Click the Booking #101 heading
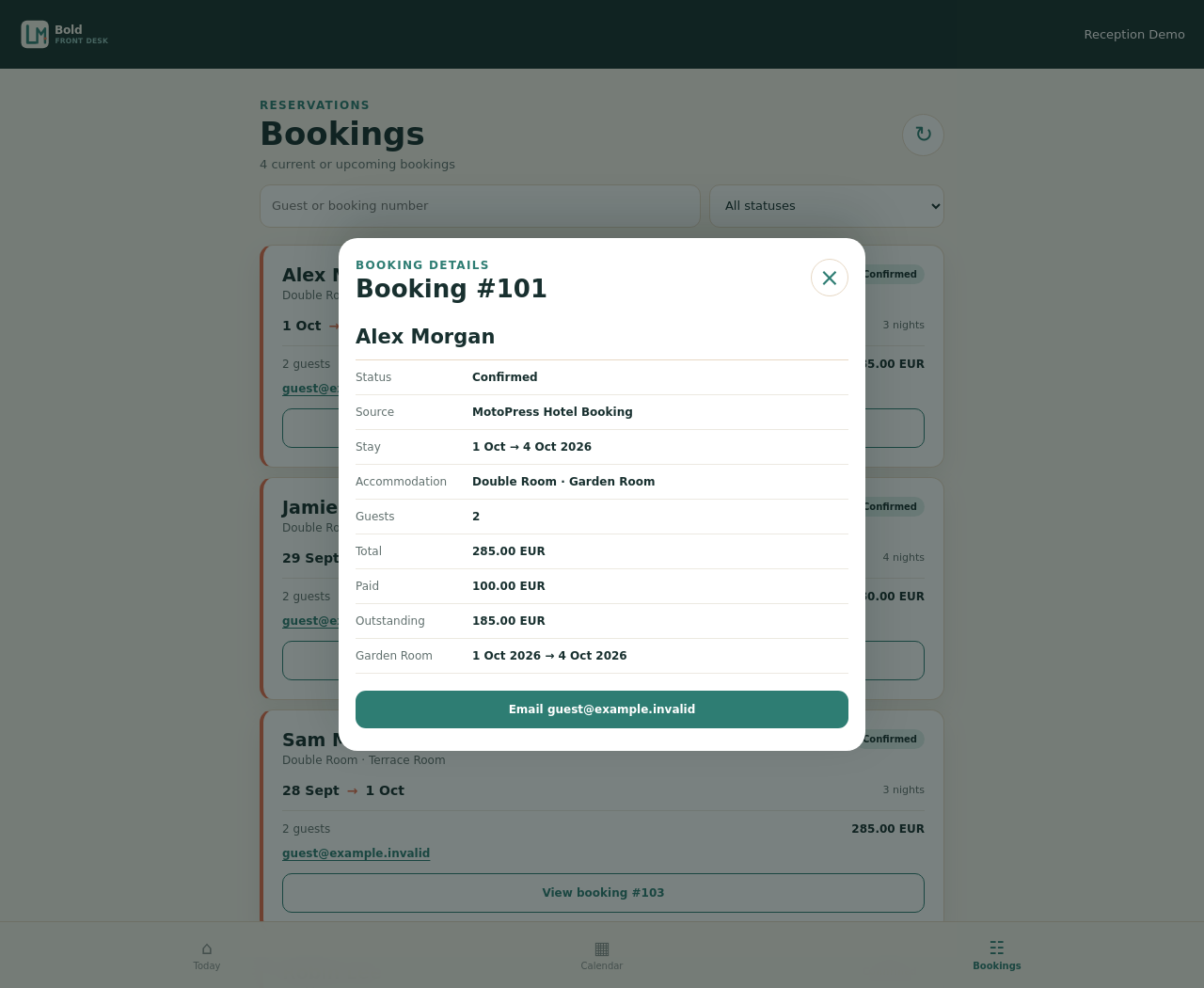This screenshot has width=1204, height=988. pos(451,289)
